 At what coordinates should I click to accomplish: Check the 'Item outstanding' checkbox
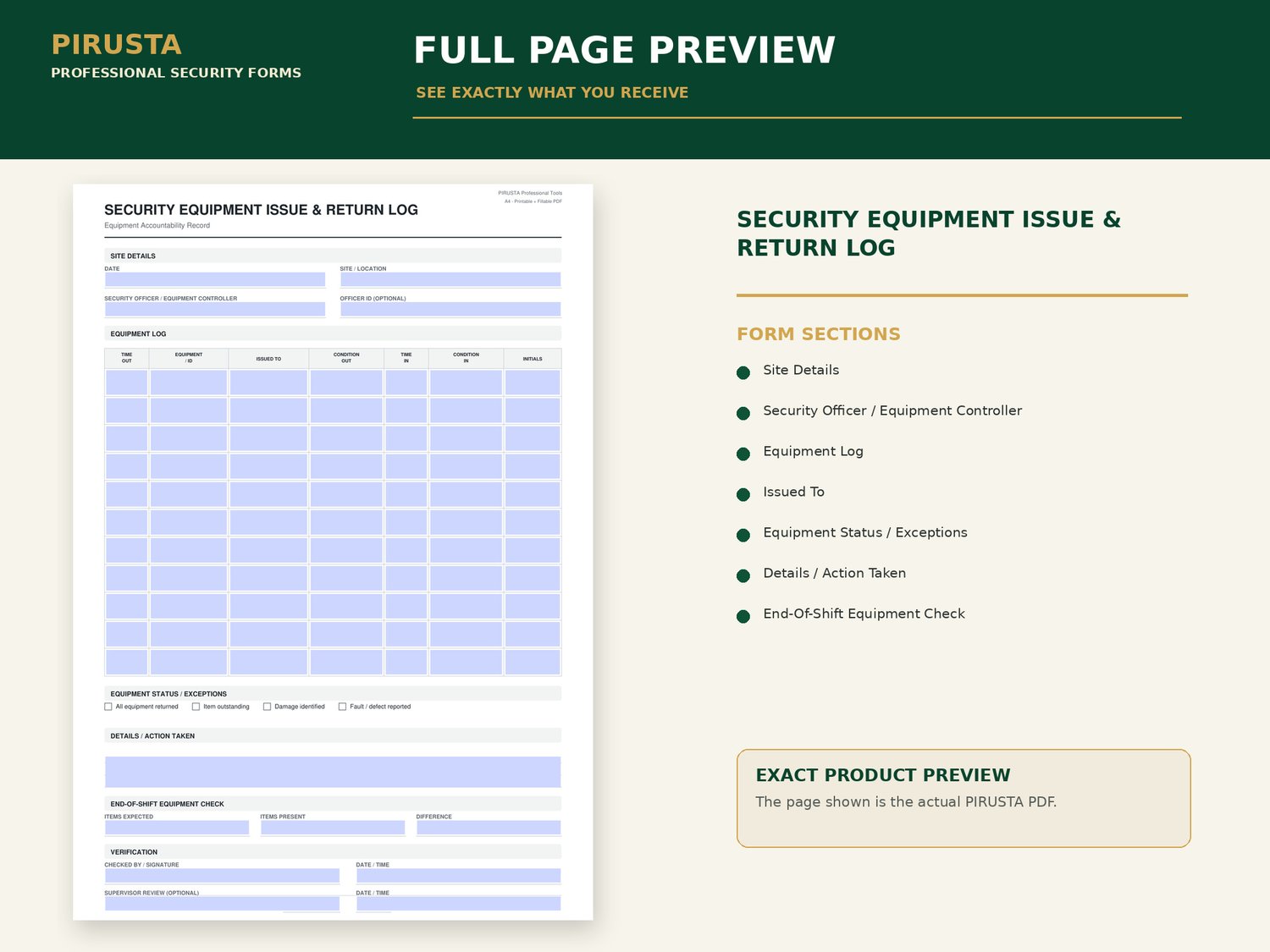click(196, 707)
